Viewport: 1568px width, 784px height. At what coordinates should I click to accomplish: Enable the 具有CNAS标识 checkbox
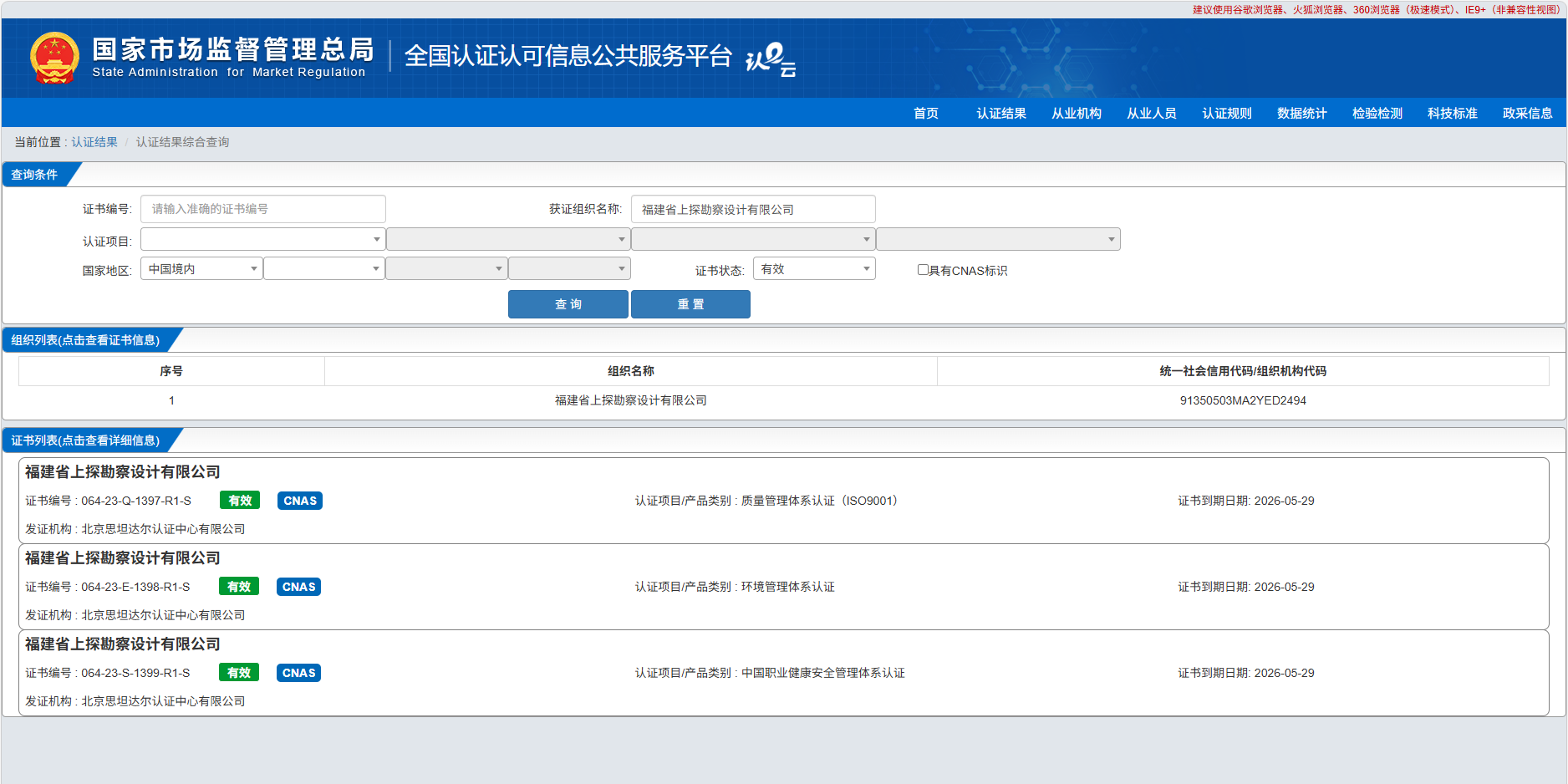(923, 270)
